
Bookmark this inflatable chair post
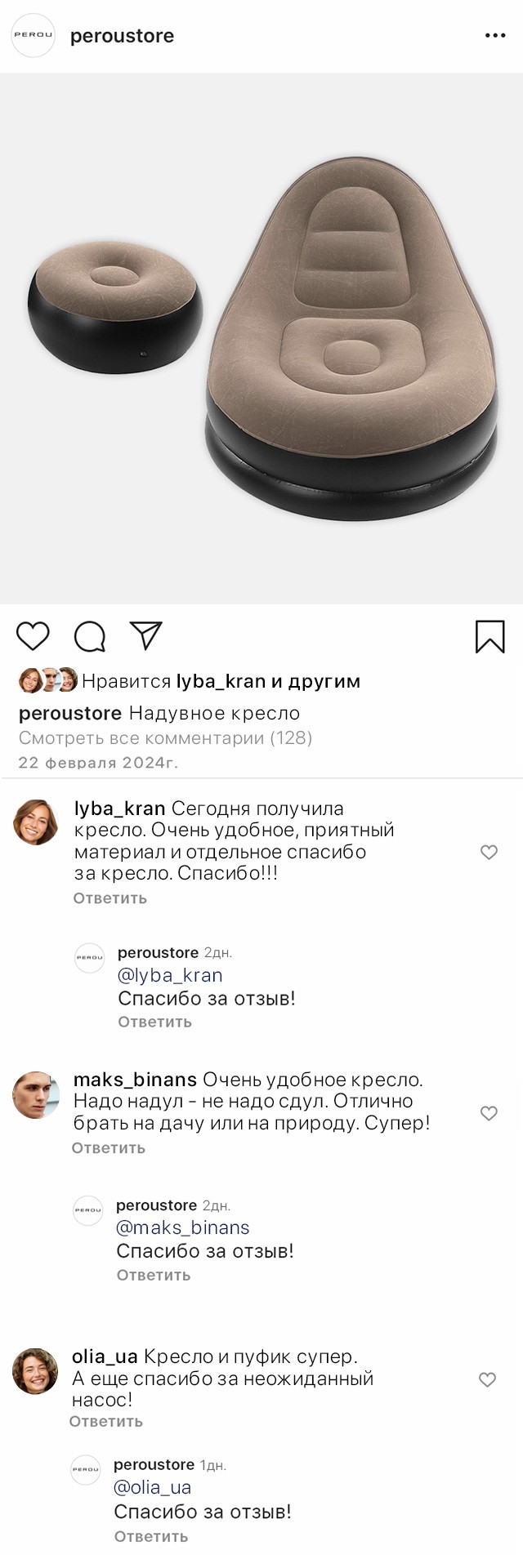490,637
